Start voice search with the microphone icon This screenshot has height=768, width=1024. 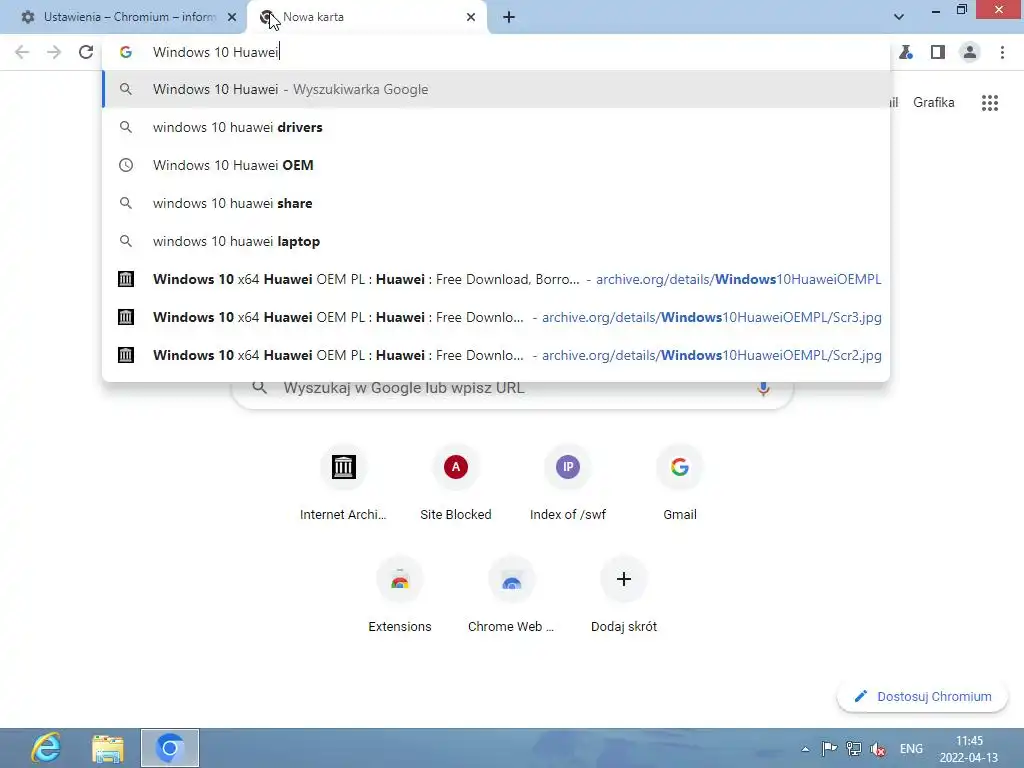763,388
